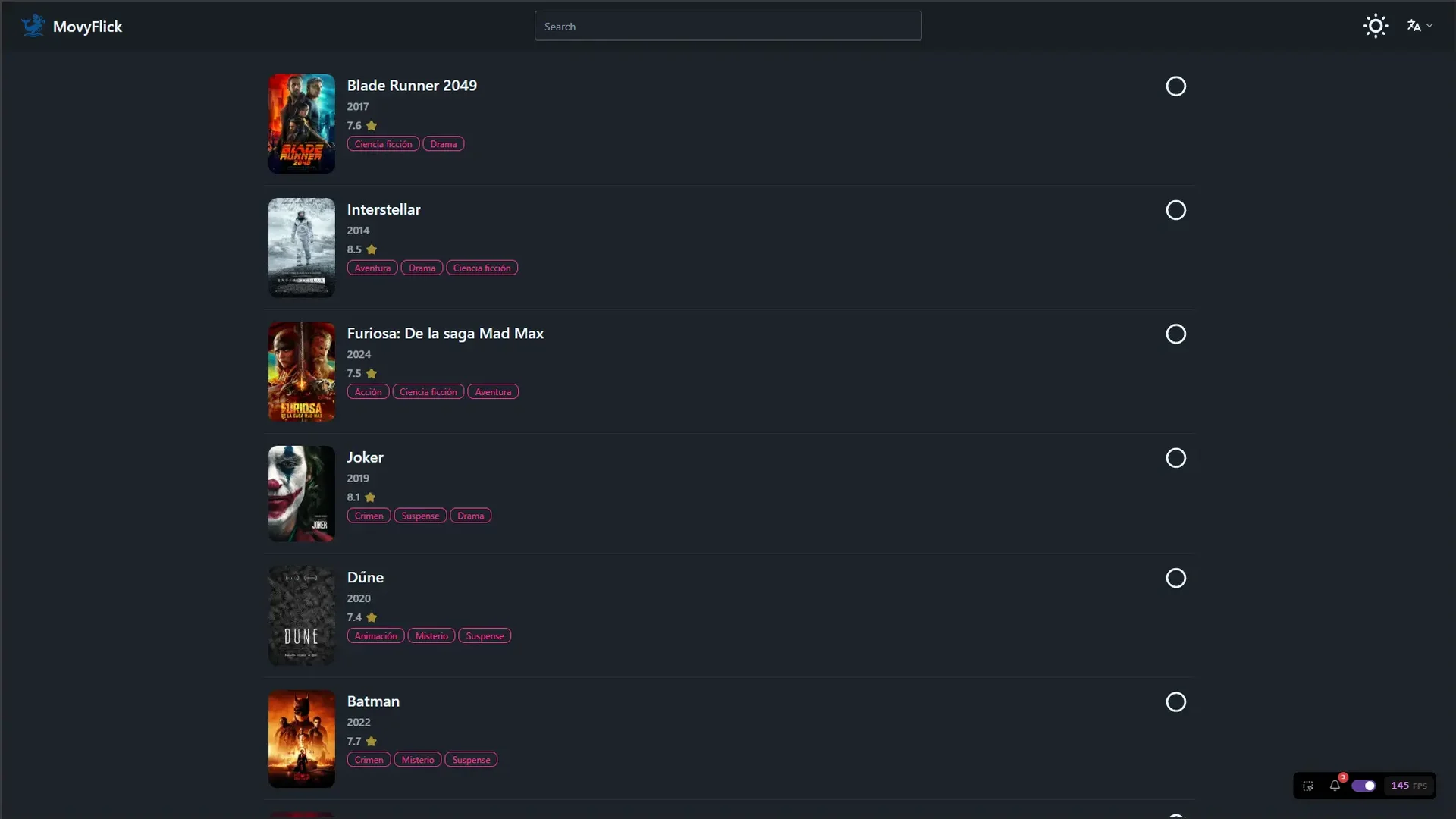
Task: Open the language translate dropdown
Action: tap(1420, 26)
